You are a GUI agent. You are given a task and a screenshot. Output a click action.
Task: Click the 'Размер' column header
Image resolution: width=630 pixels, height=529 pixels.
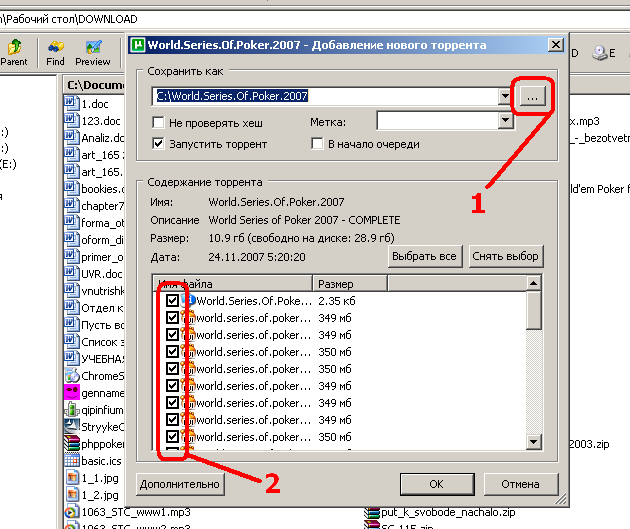coord(349,284)
